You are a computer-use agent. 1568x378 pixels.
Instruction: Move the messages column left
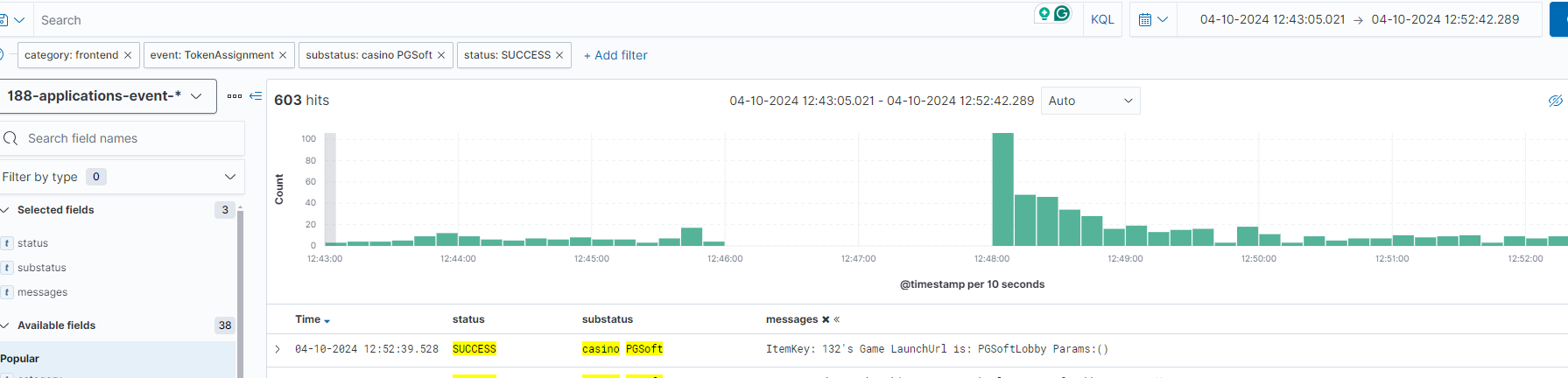click(x=837, y=320)
